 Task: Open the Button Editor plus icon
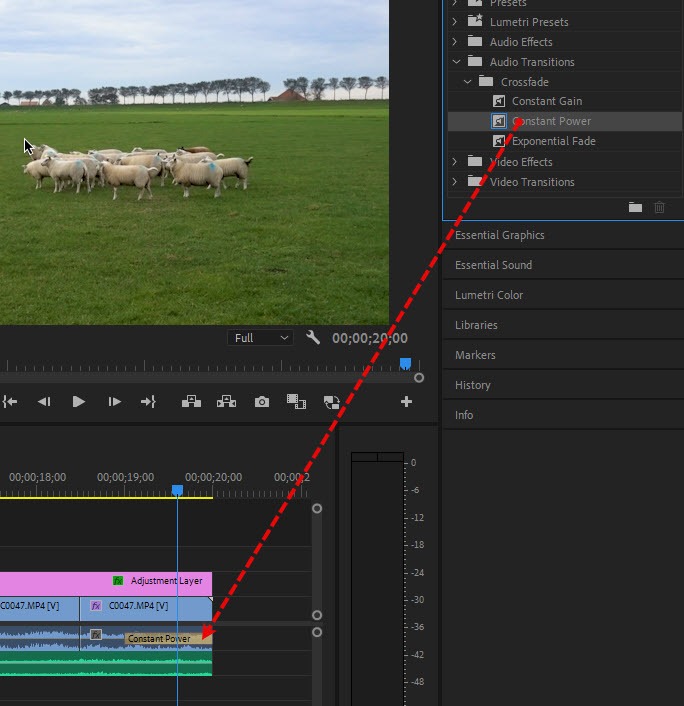pos(406,401)
